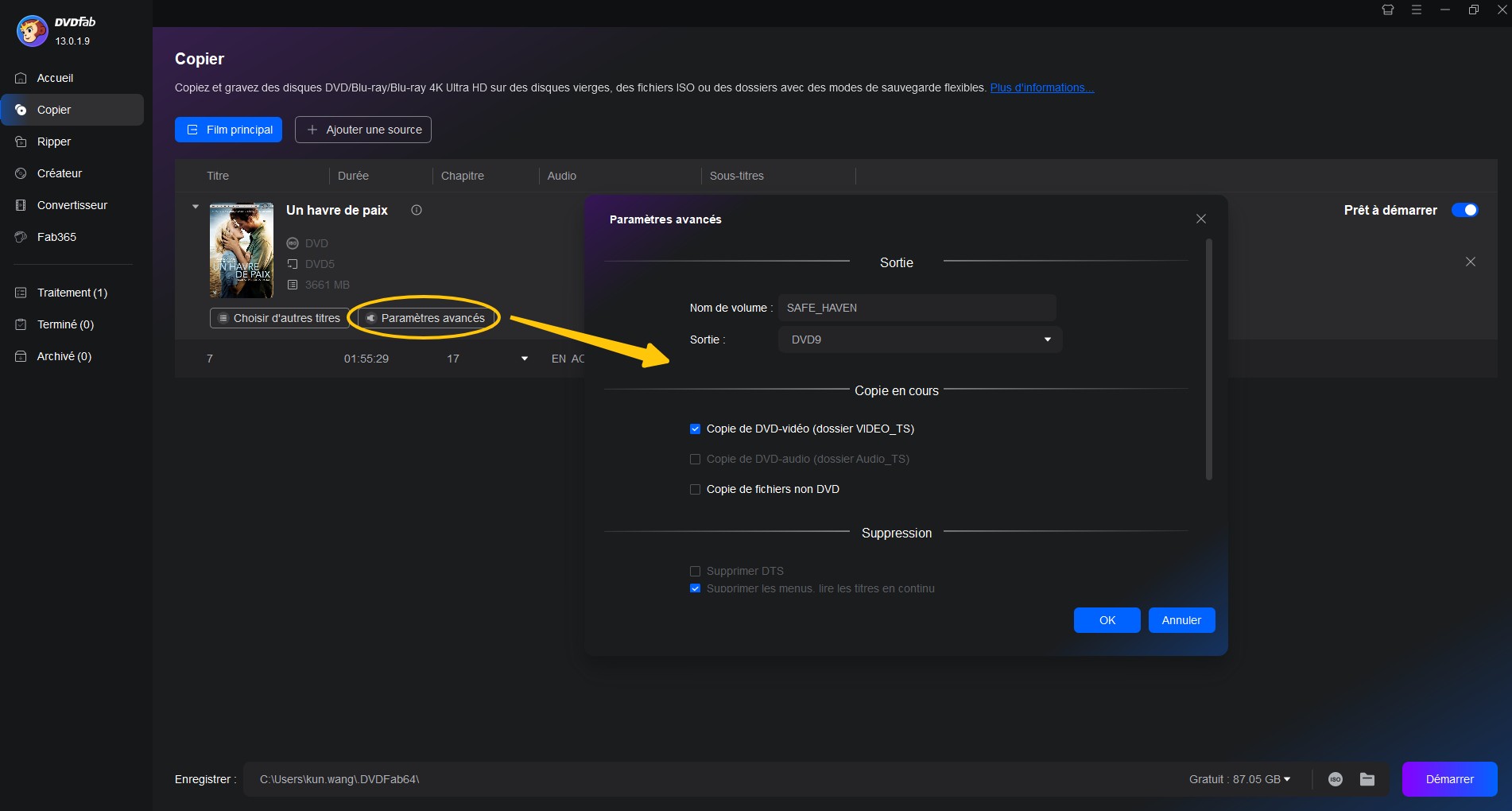Click Annuler in the dialog

(x=1181, y=620)
